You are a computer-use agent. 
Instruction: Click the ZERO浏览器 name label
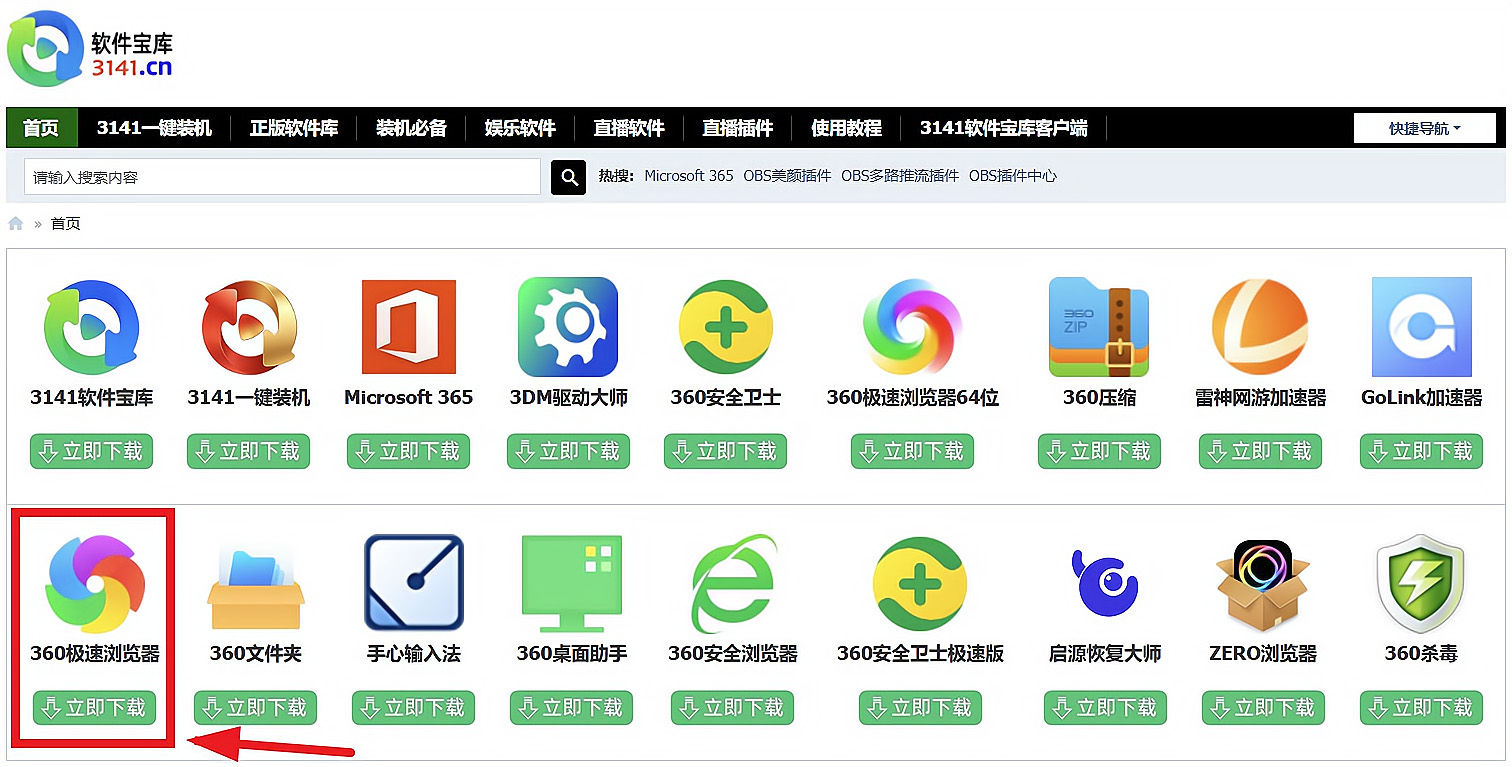1263,654
